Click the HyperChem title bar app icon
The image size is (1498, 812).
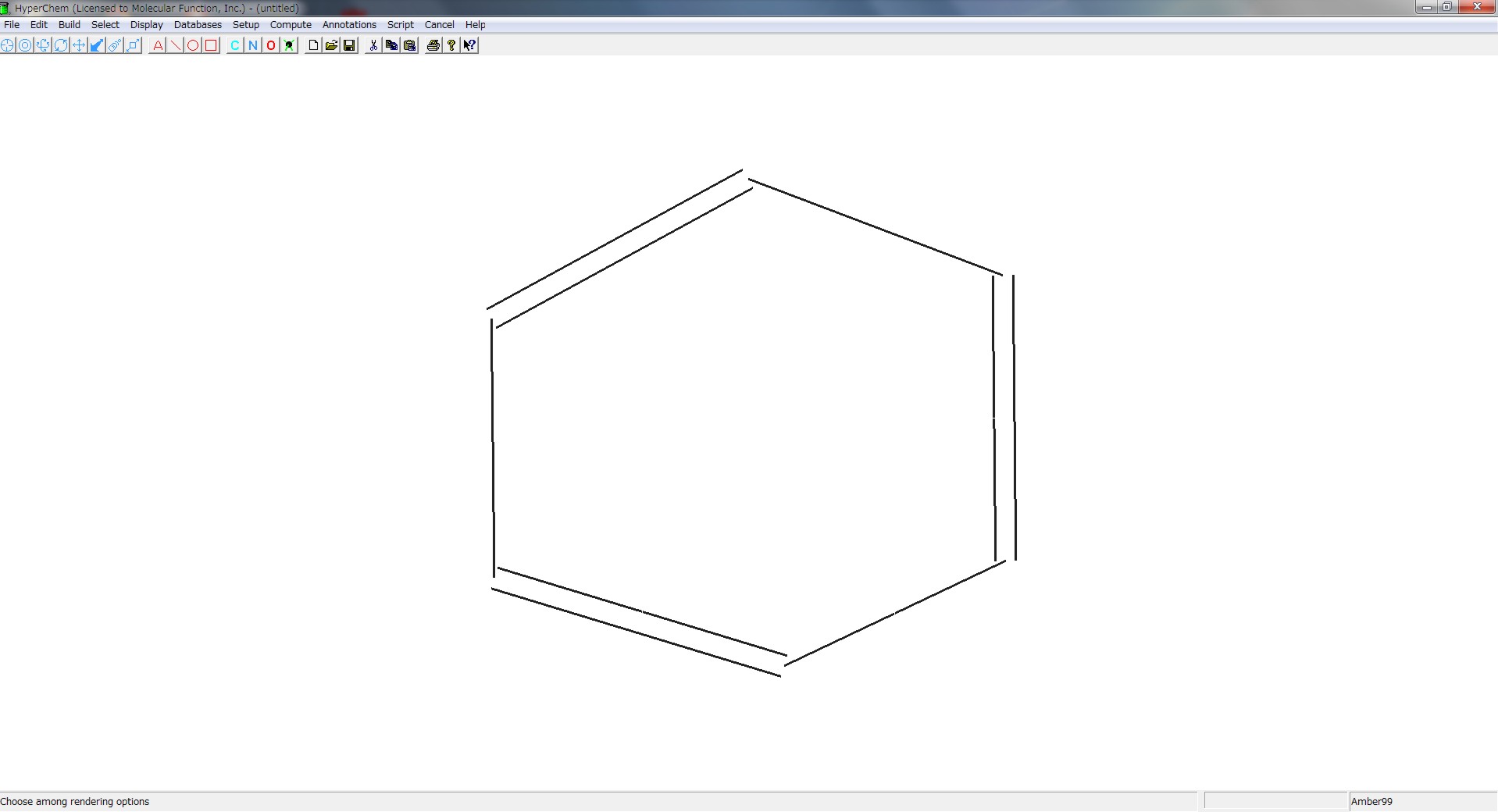pyautogui.click(x=5, y=8)
